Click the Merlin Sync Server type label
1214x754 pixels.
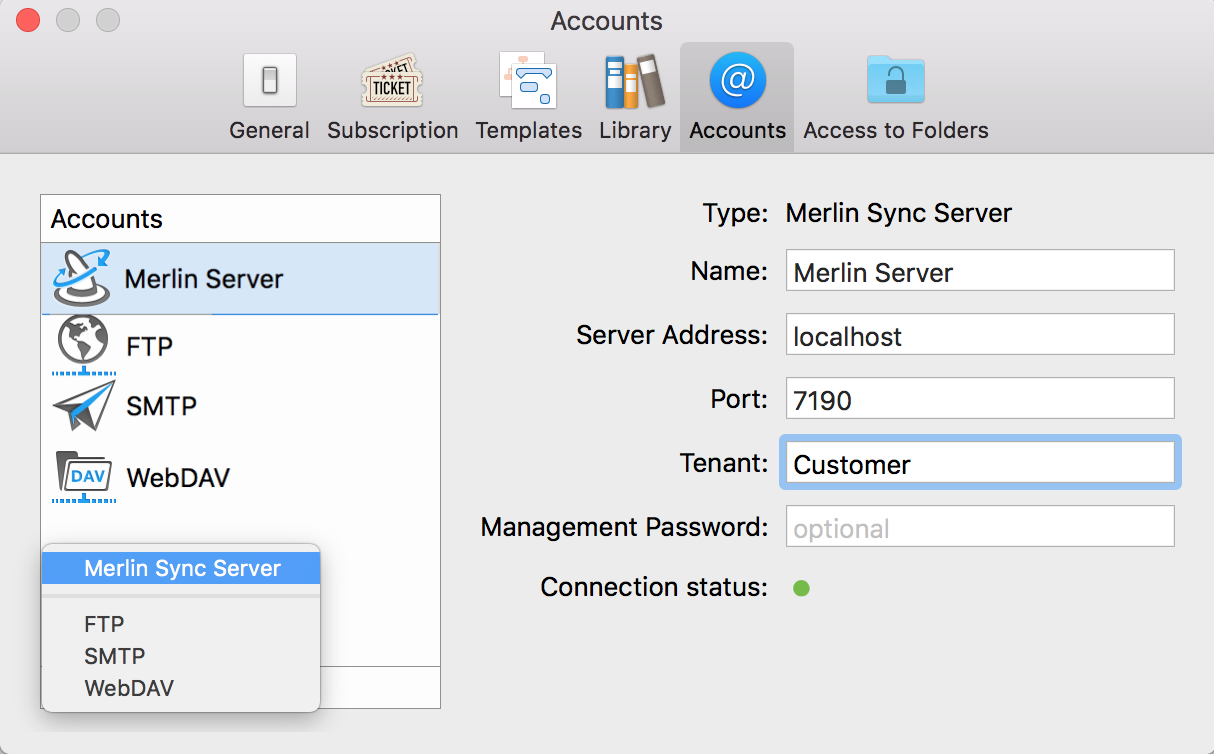coord(899,213)
